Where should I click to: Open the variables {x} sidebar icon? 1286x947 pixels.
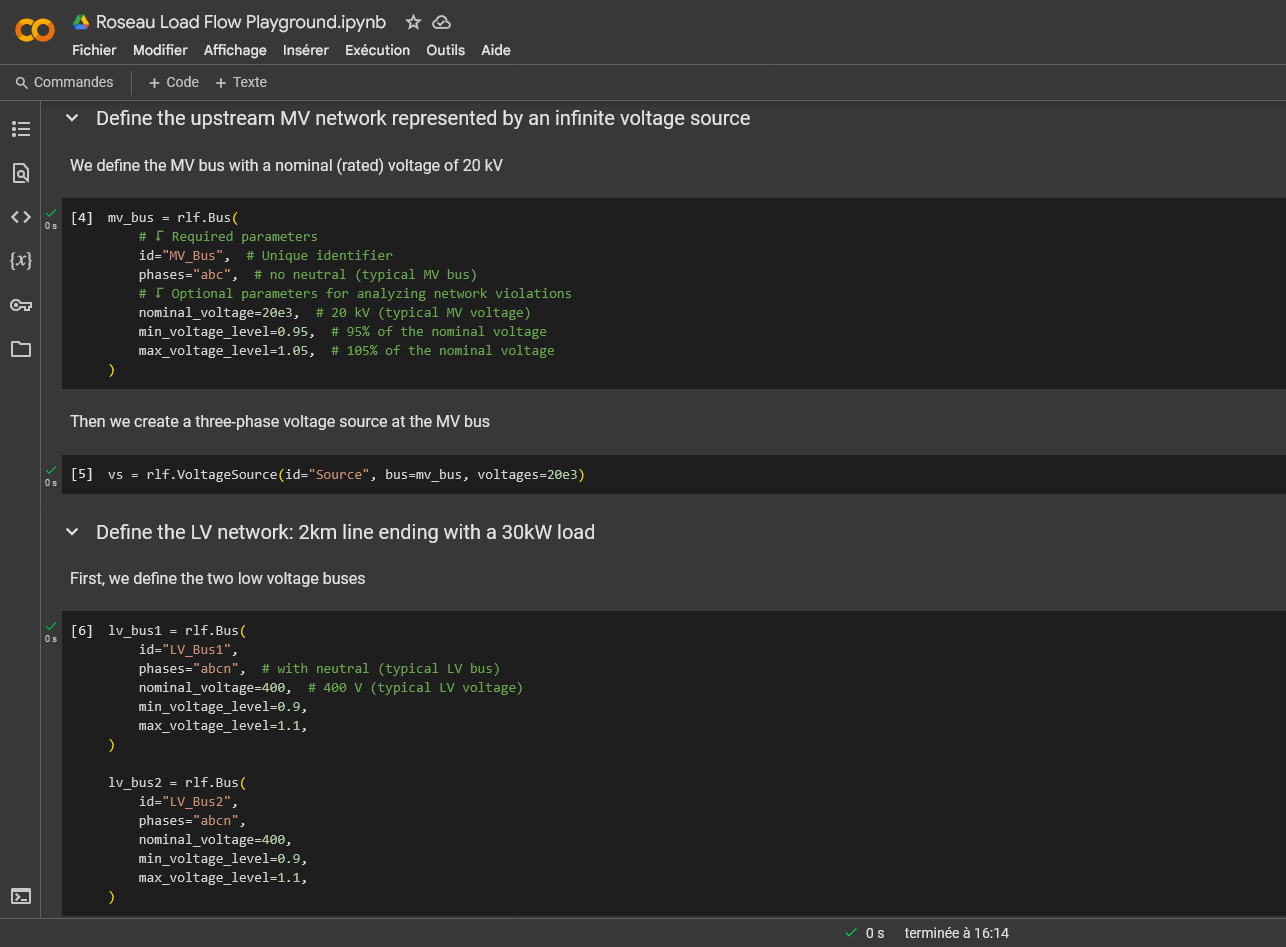(x=21, y=261)
